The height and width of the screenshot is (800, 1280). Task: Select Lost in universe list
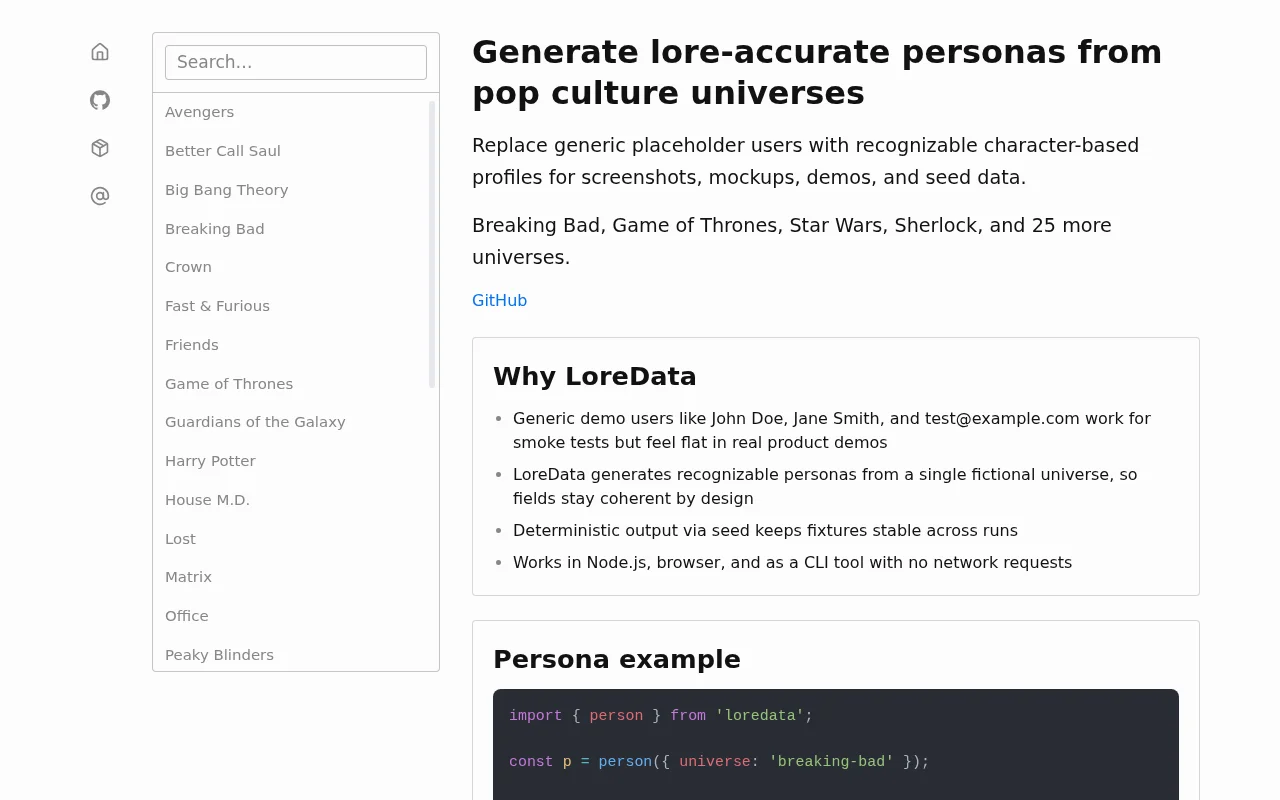(x=180, y=539)
